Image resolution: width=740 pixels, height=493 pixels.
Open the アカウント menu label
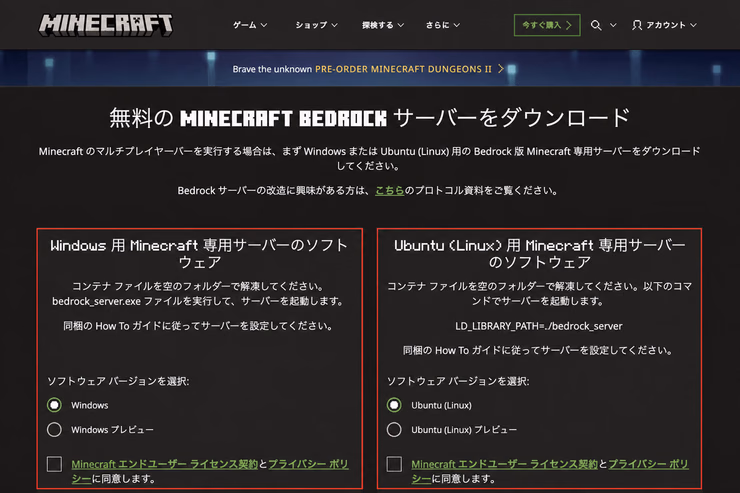(666, 25)
